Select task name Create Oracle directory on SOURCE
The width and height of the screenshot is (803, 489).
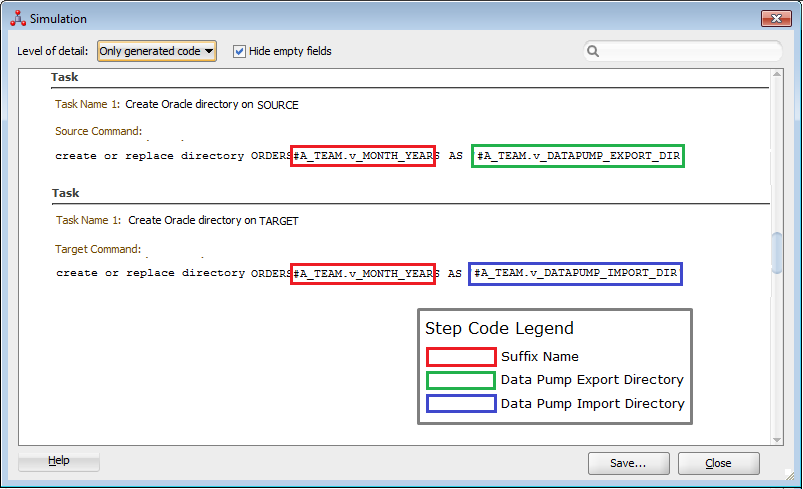tap(212, 104)
